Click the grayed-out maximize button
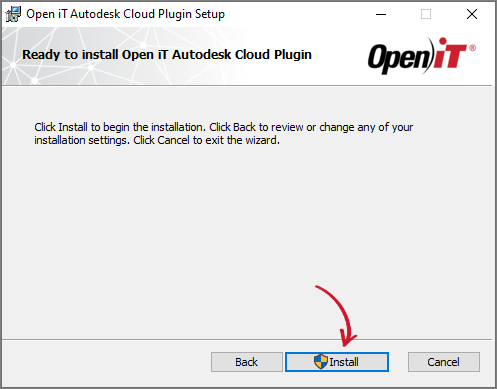Viewport: 497px width, 389px height. pos(426,14)
